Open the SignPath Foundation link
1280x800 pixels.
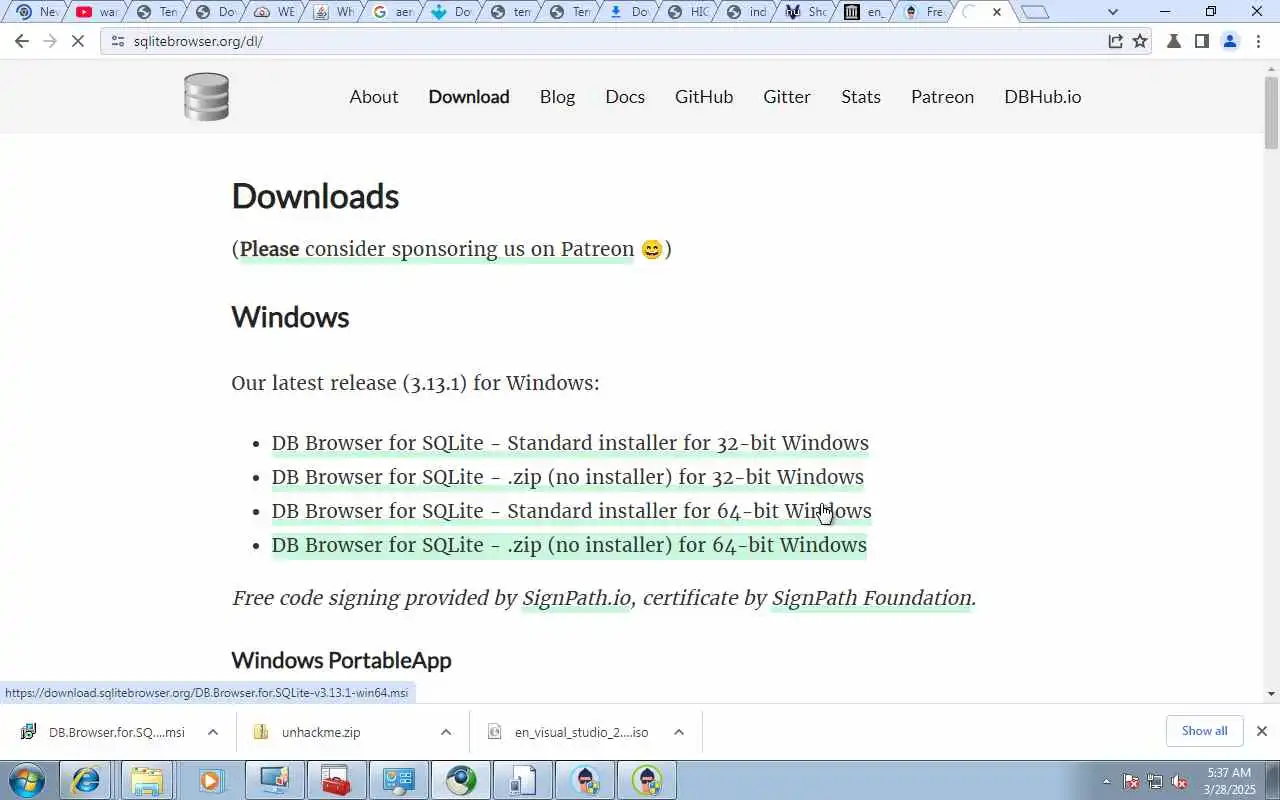coord(871,598)
